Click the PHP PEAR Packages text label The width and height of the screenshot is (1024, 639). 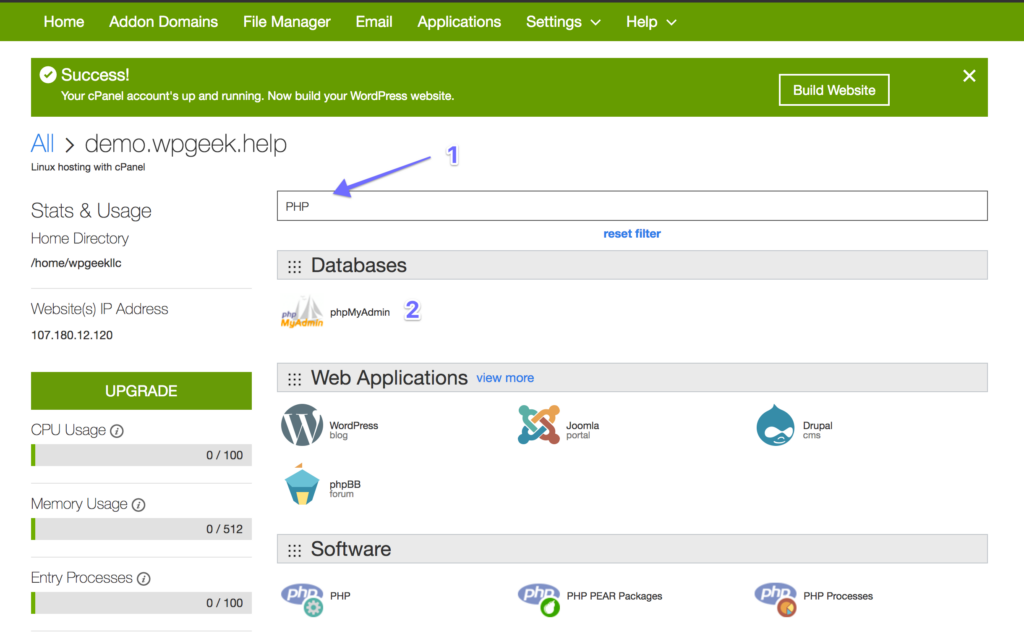614,596
